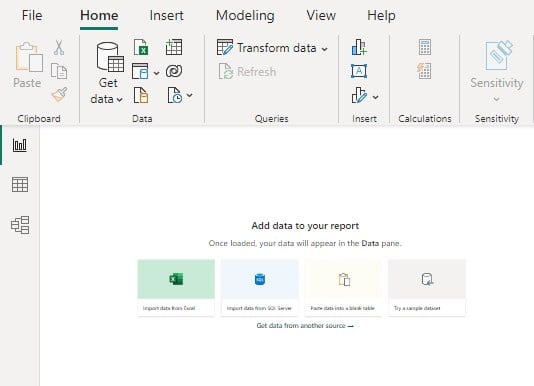Click the Get data database icon
534x386 pixels.
[110, 57]
